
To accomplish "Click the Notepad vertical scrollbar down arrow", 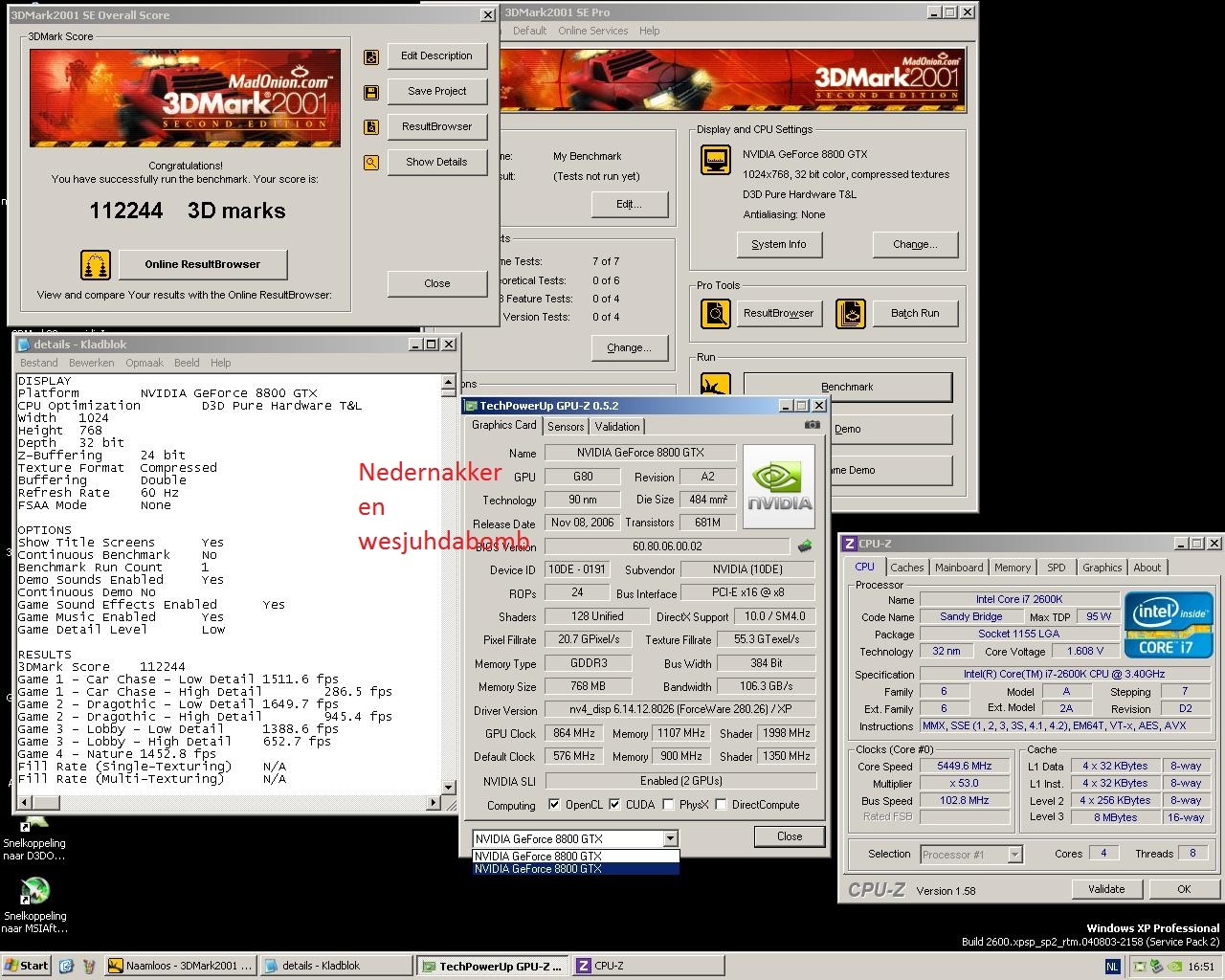I will (x=448, y=789).
